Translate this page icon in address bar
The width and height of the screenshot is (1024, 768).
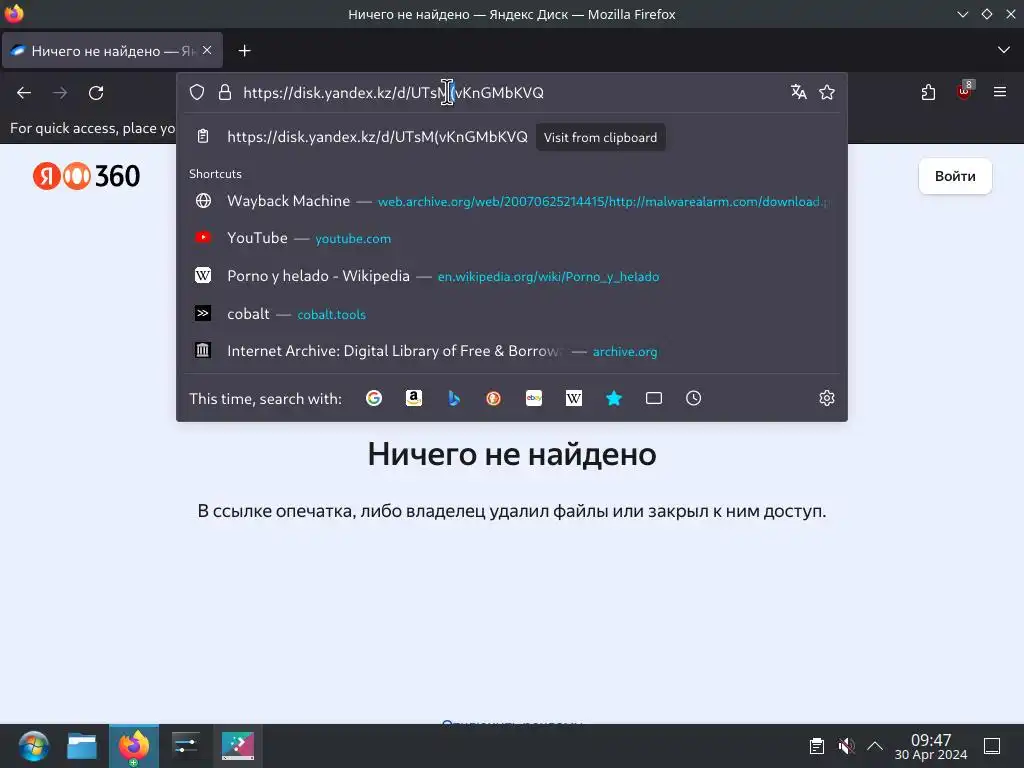798,92
